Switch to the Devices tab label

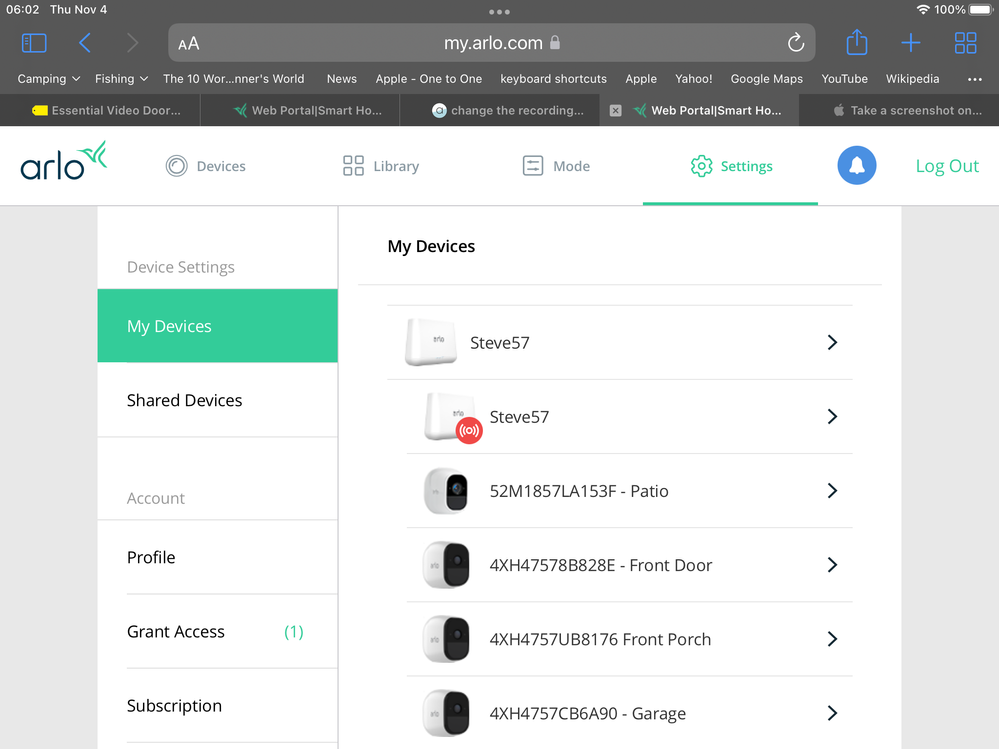point(220,166)
